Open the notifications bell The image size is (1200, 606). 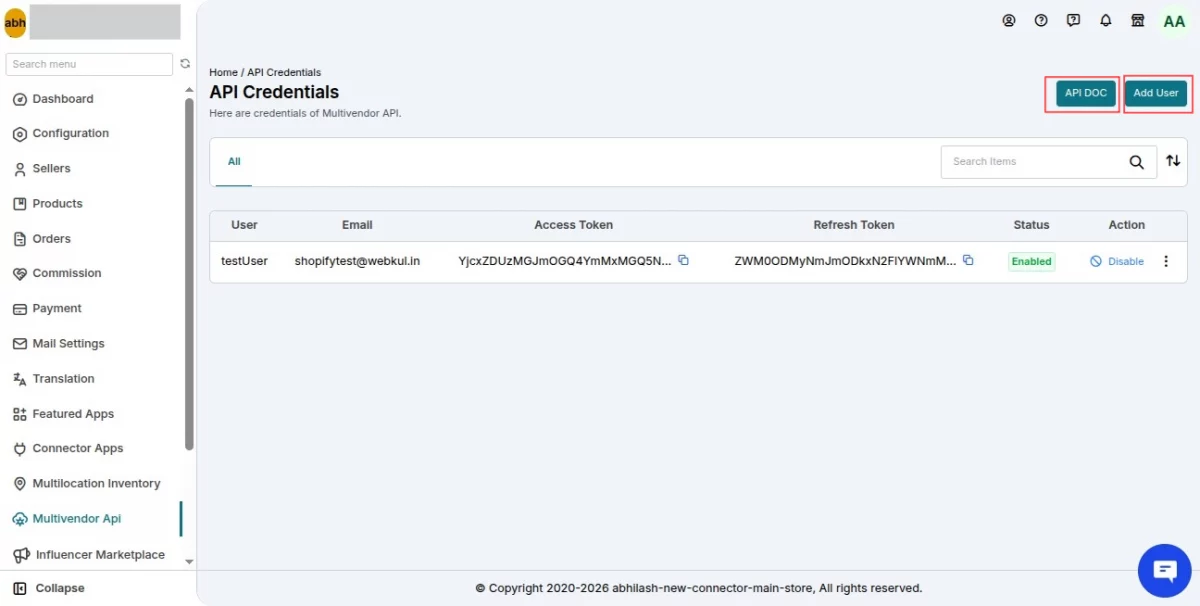1105,20
